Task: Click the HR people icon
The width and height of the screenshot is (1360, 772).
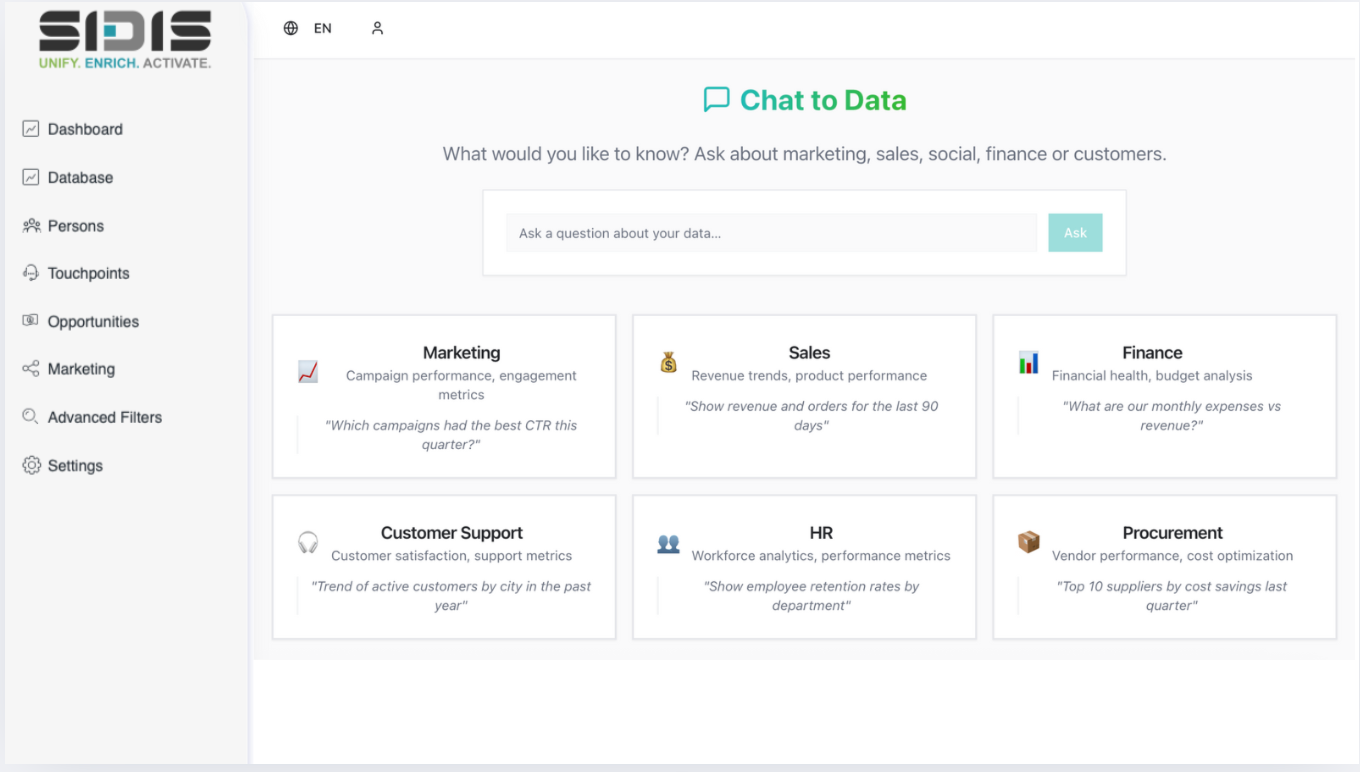Action: pyautogui.click(x=668, y=543)
